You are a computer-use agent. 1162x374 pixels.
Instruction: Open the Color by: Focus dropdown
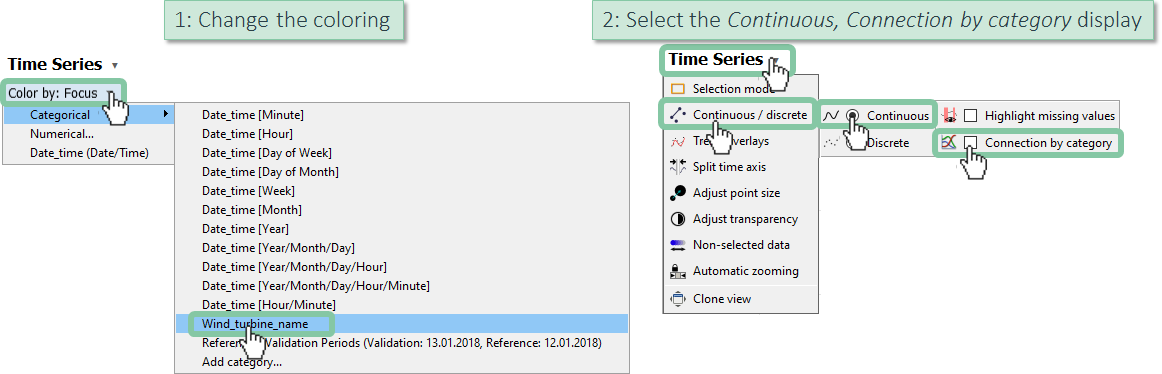[64, 94]
